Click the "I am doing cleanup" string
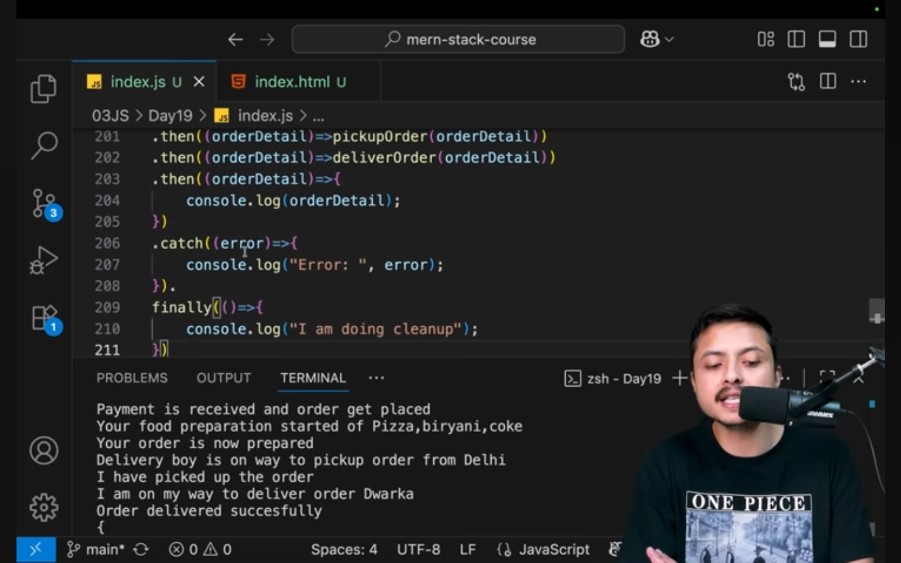The image size is (901, 563). click(x=375, y=329)
